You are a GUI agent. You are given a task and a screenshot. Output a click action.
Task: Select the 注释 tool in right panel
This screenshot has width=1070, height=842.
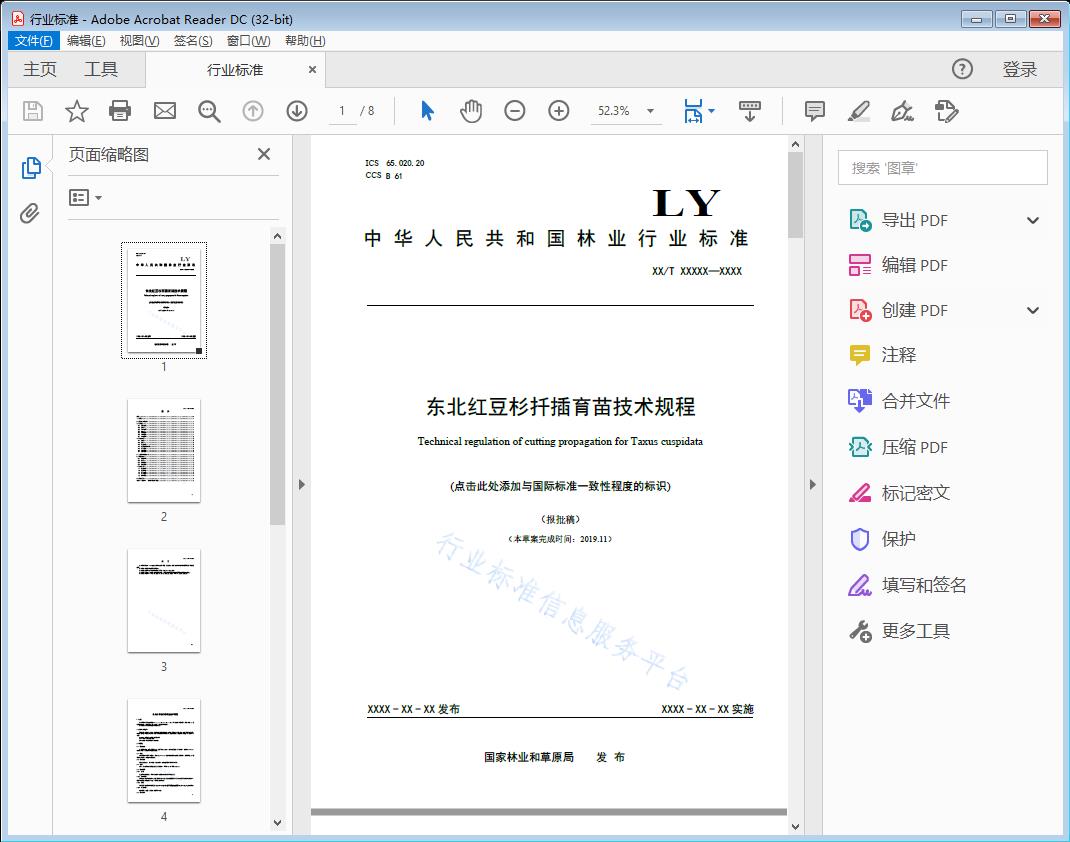pos(899,355)
